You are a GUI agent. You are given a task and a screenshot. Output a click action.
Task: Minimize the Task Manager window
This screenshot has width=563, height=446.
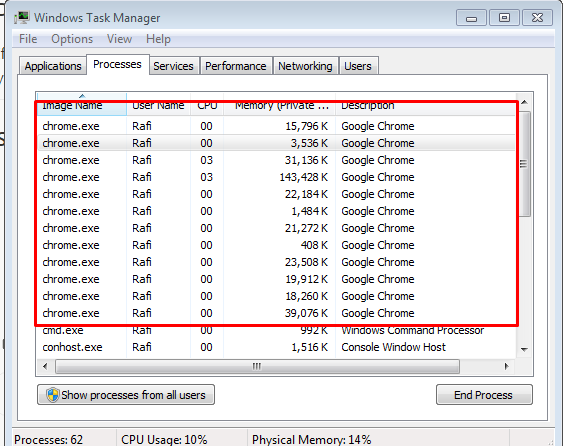pos(471,18)
